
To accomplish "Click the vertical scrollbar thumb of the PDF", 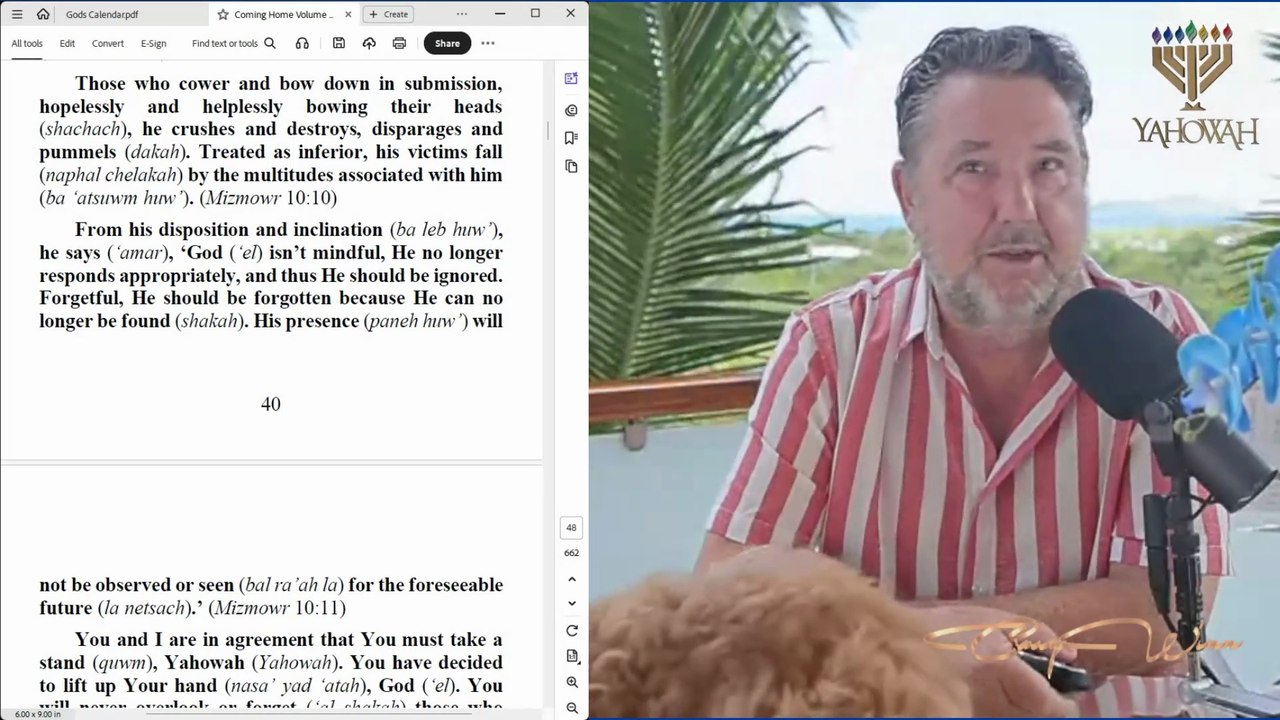I will (x=547, y=130).
